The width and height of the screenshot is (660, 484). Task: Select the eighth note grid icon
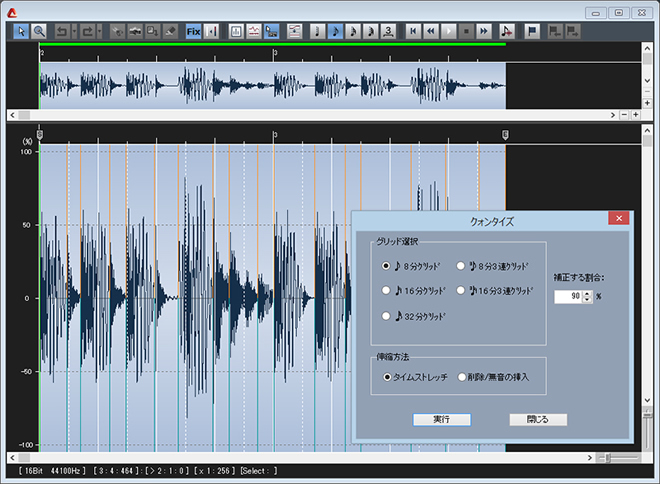335,31
